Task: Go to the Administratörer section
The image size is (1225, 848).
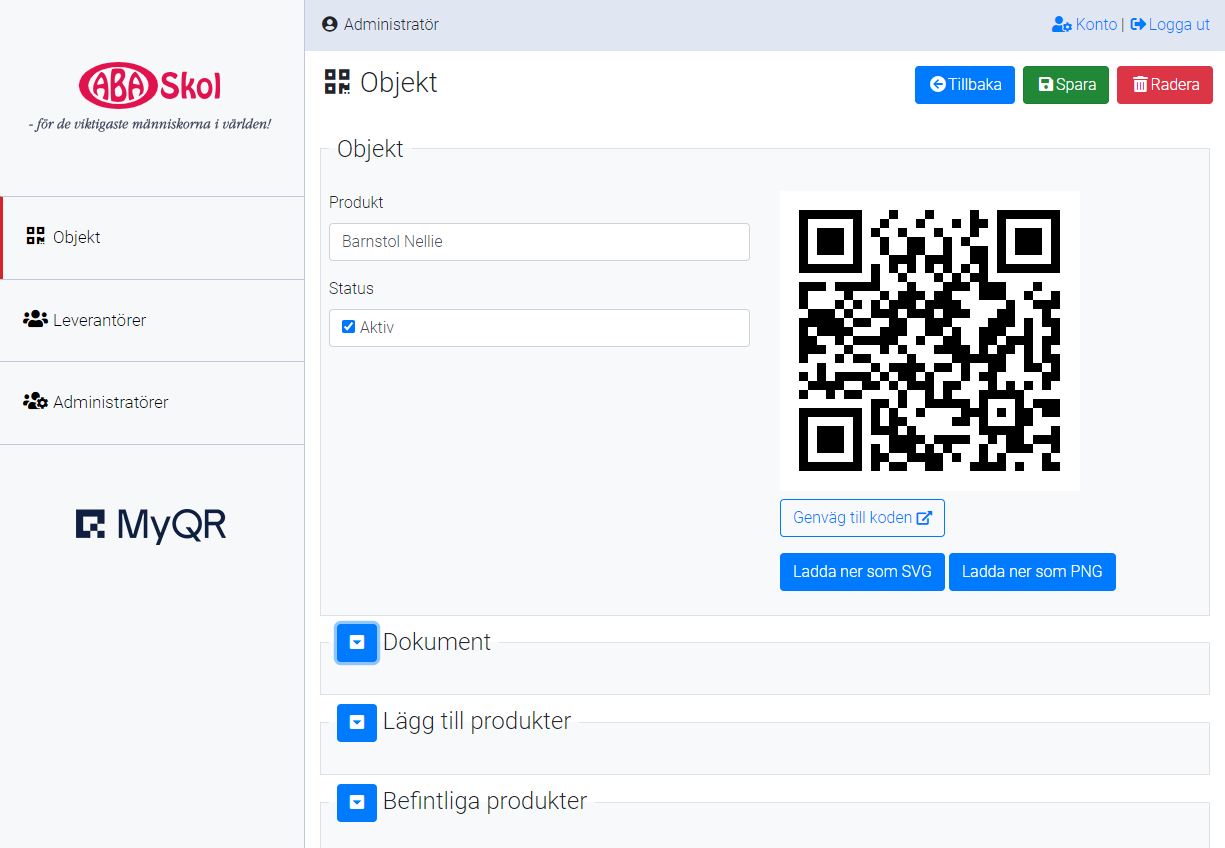Action: [x=152, y=403]
